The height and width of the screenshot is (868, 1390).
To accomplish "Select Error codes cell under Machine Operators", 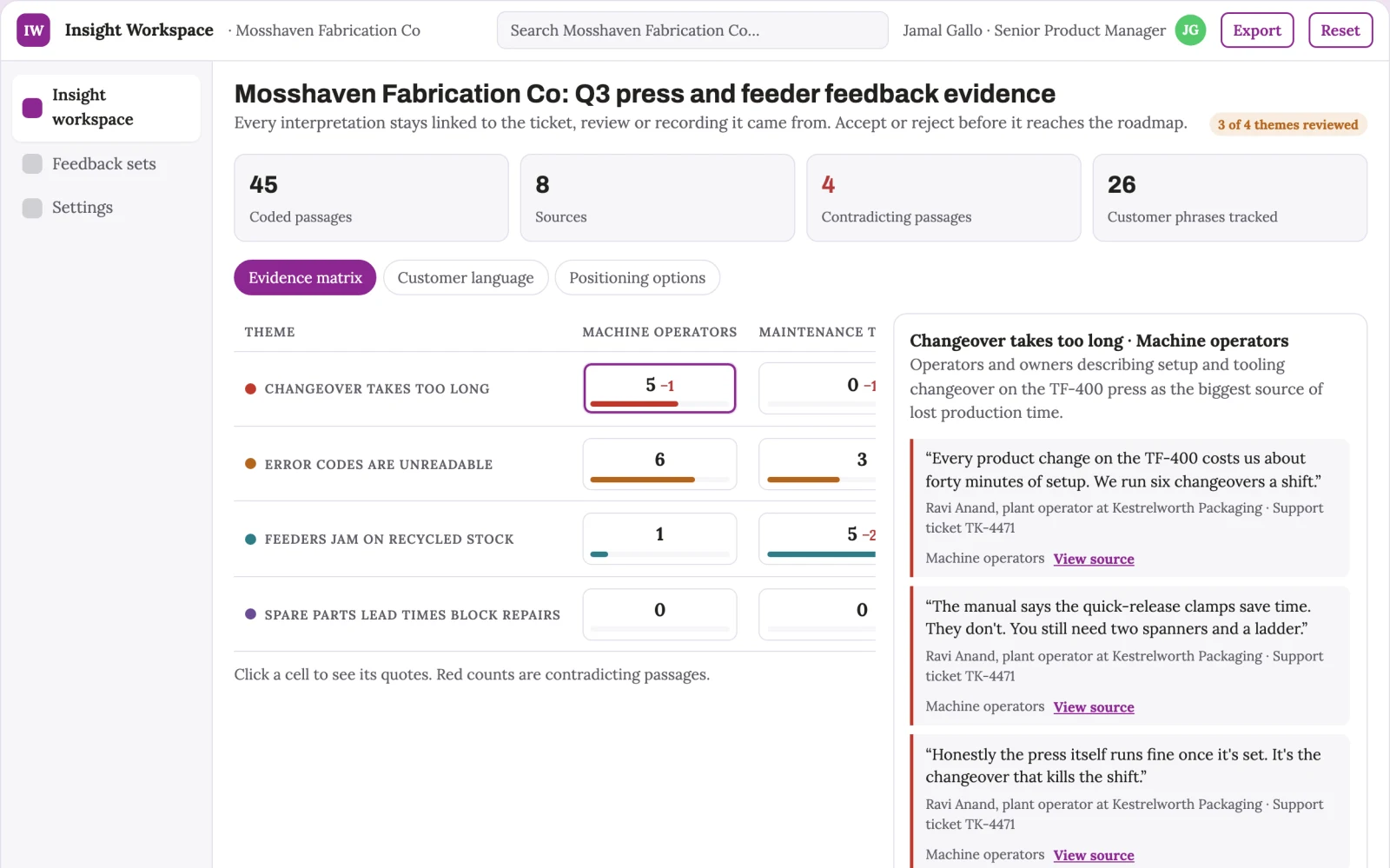I will click(660, 464).
